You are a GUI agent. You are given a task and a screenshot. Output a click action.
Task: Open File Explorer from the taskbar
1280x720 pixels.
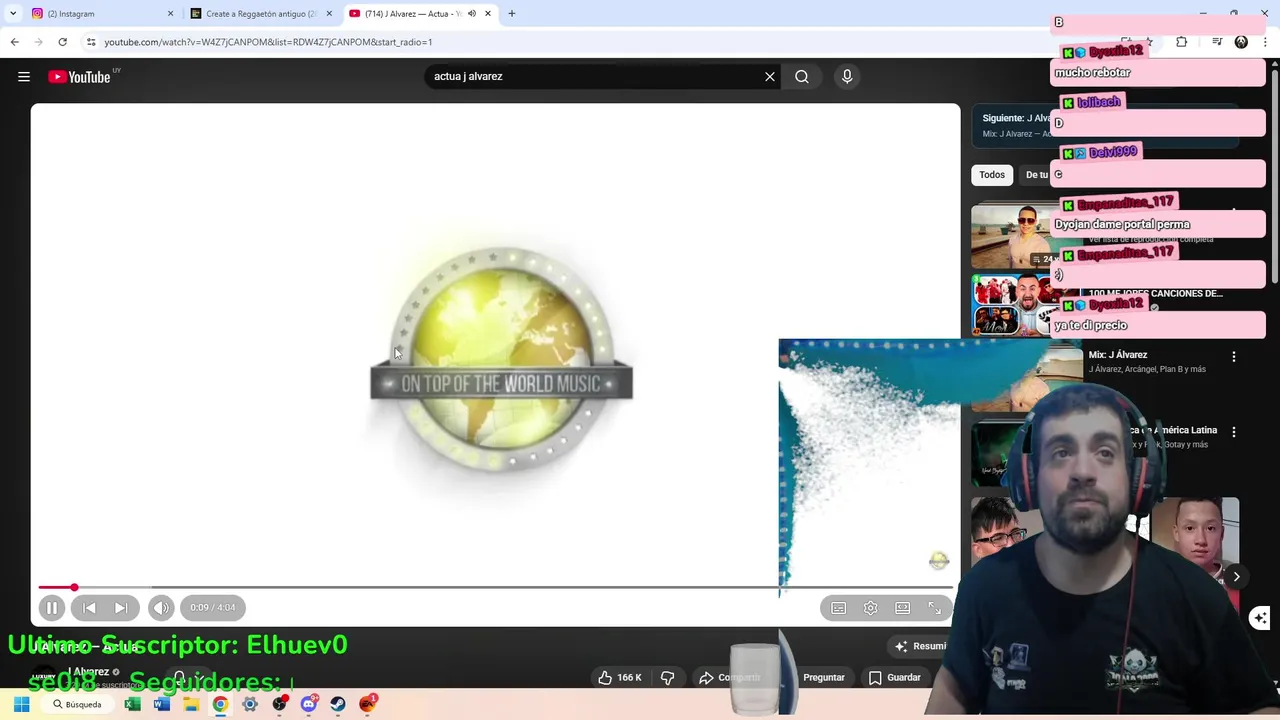coord(191,704)
